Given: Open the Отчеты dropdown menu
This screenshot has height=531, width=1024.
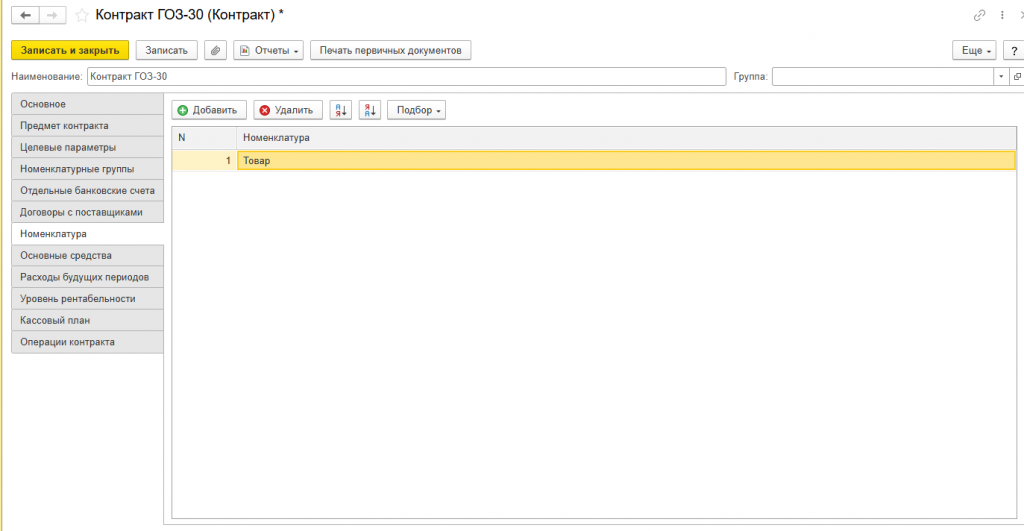Looking at the screenshot, I should click(268, 50).
